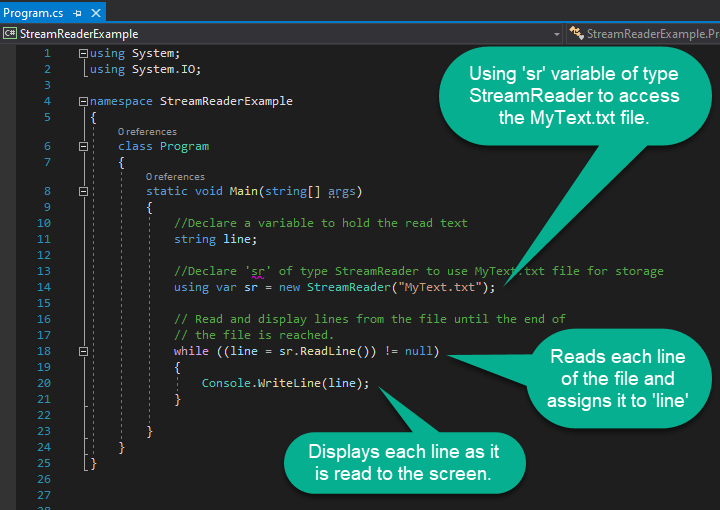720x510 pixels.
Task: Select the Program.cs tab
Action: [33, 13]
